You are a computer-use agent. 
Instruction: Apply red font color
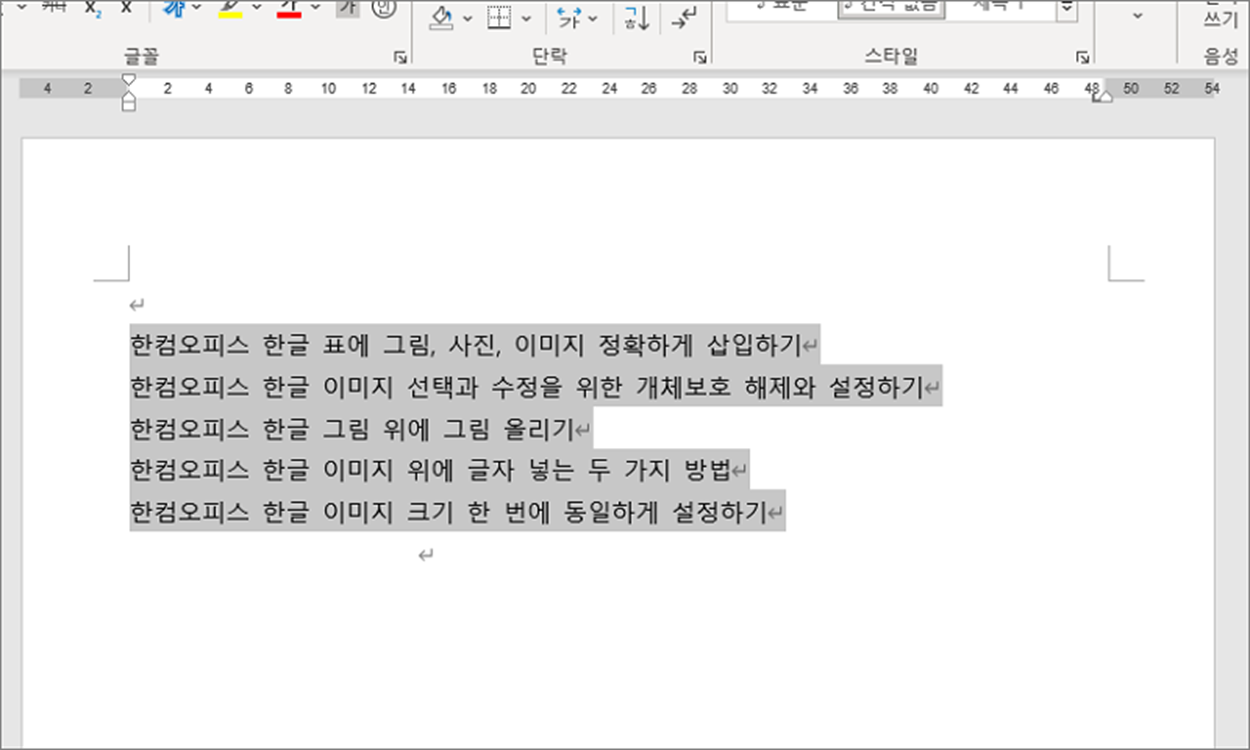click(289, 9)
